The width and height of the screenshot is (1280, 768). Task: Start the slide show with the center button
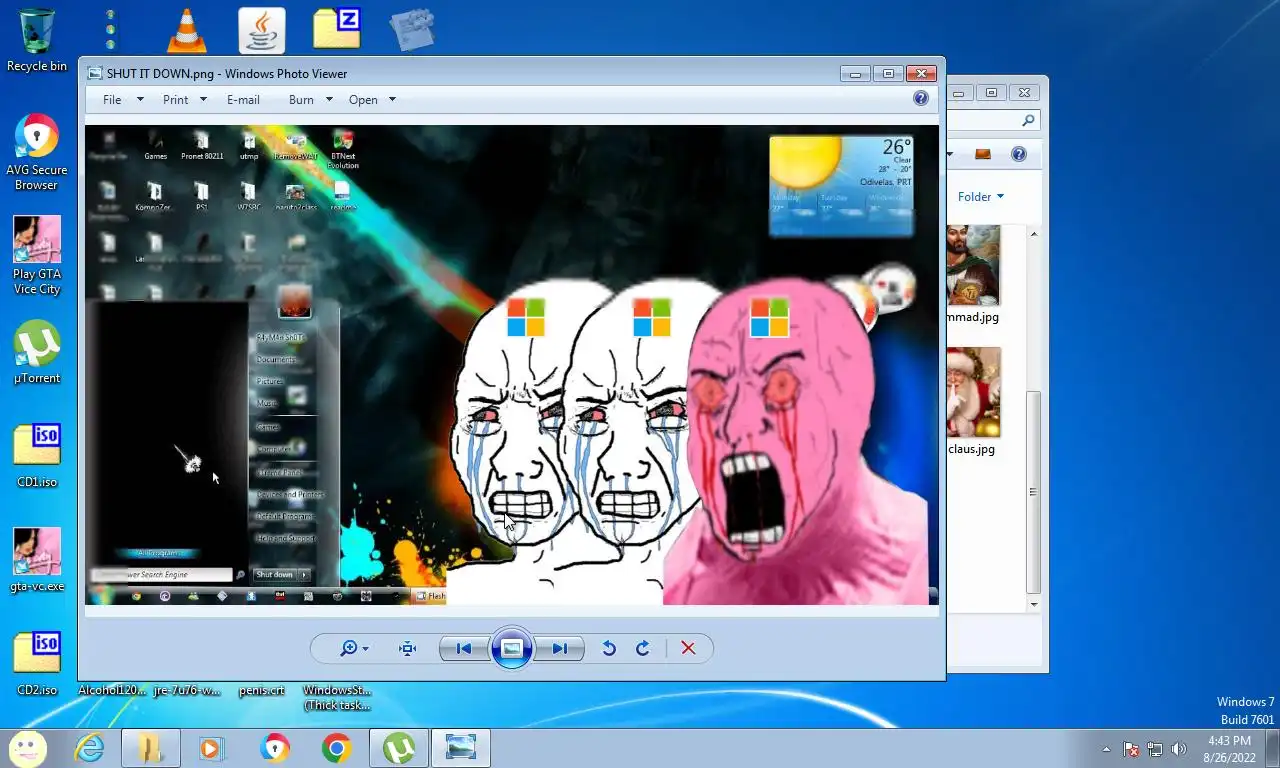pyautogui.click(x=511, y=648)
